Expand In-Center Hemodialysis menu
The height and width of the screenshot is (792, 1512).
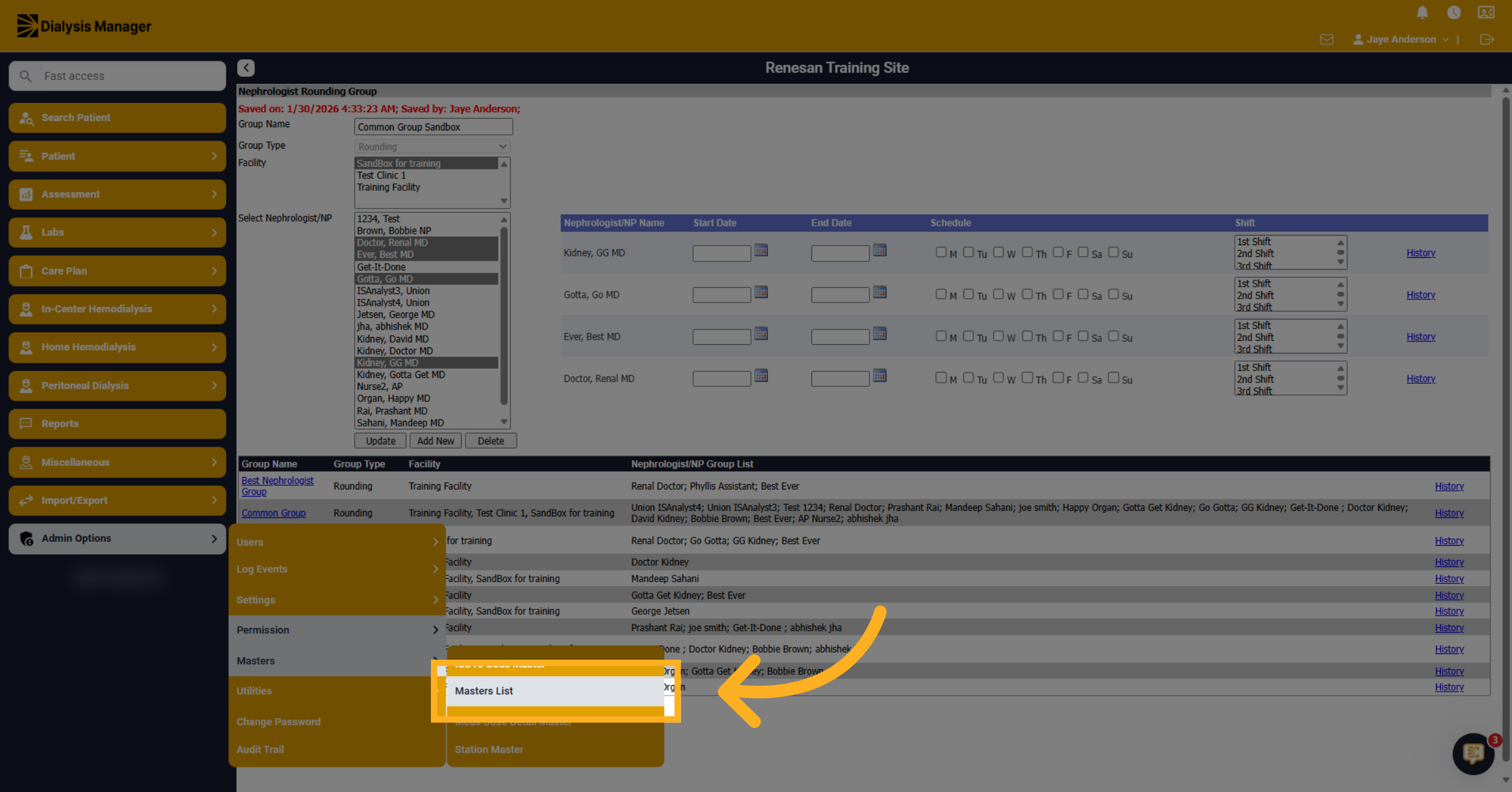coord(117,309)
